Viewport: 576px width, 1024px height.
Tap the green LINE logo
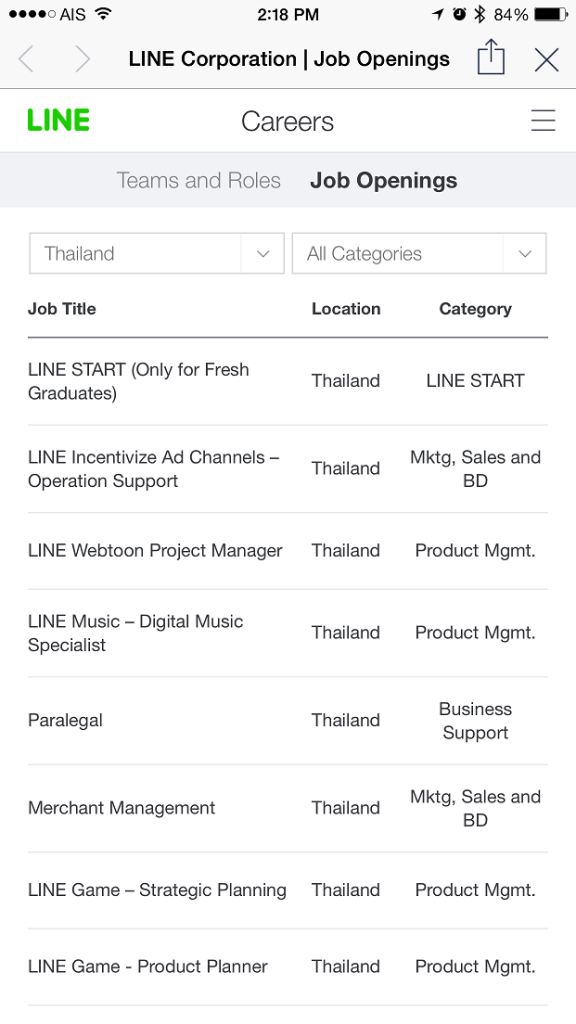[x=58, y=120]
